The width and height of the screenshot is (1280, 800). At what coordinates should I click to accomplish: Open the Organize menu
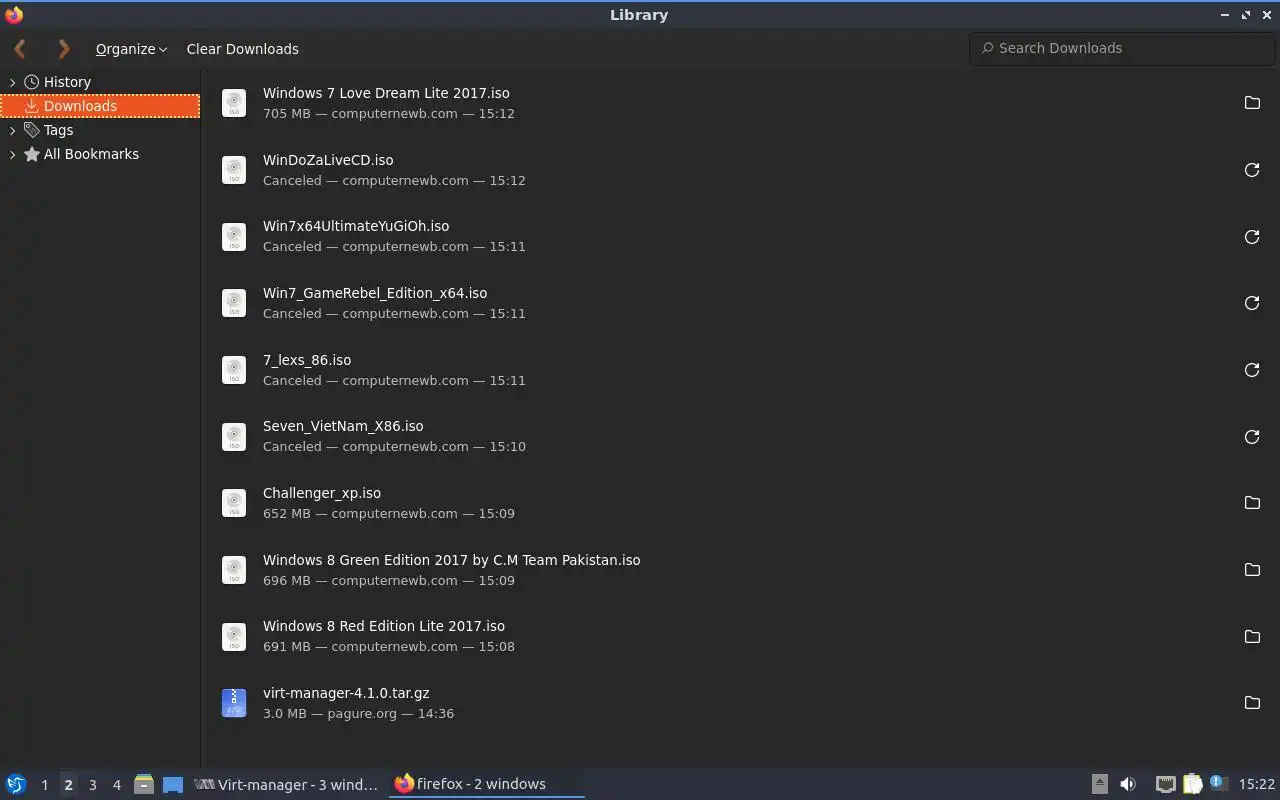pyautogui.click(x=131, y=49)
